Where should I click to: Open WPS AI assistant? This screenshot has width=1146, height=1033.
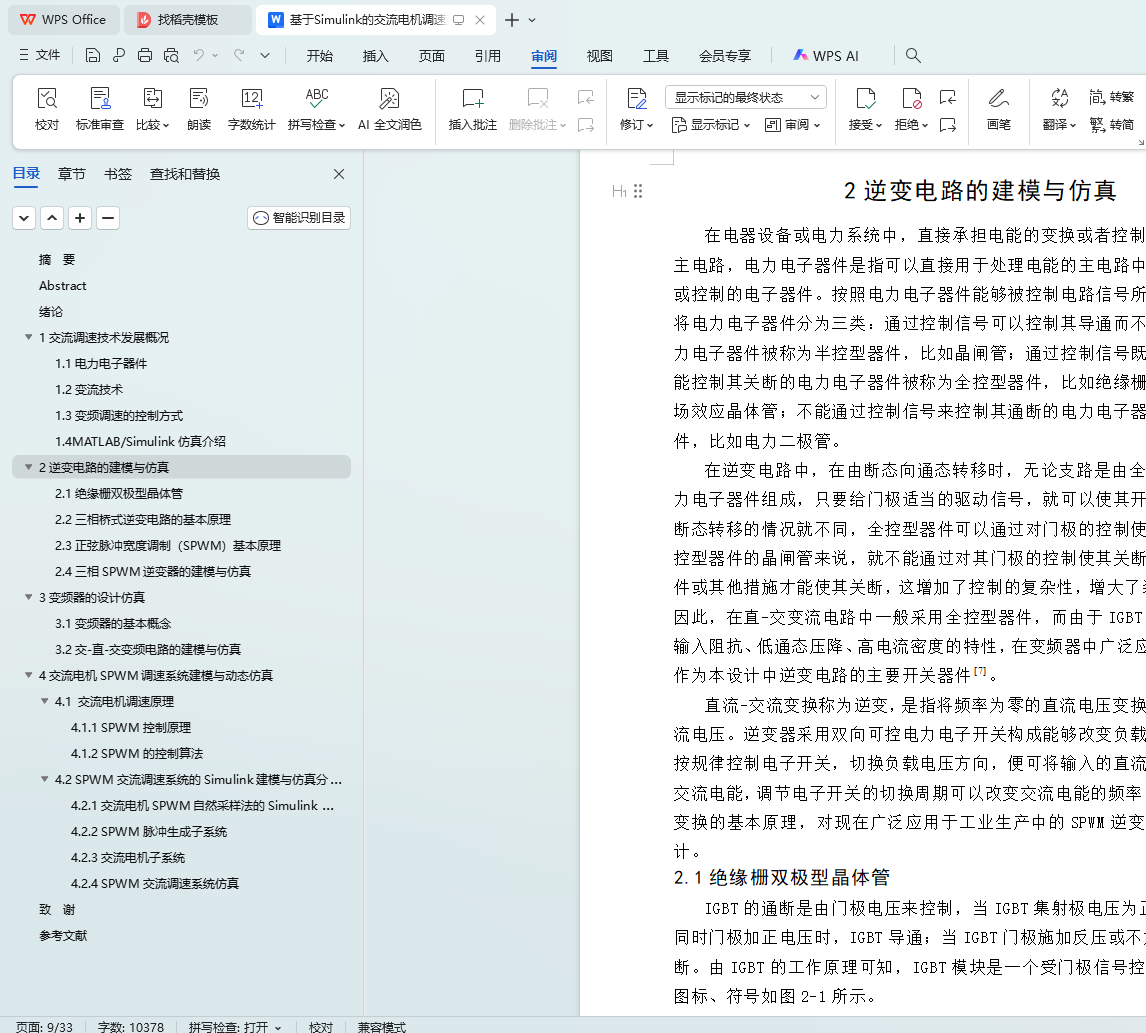[826, 56]
